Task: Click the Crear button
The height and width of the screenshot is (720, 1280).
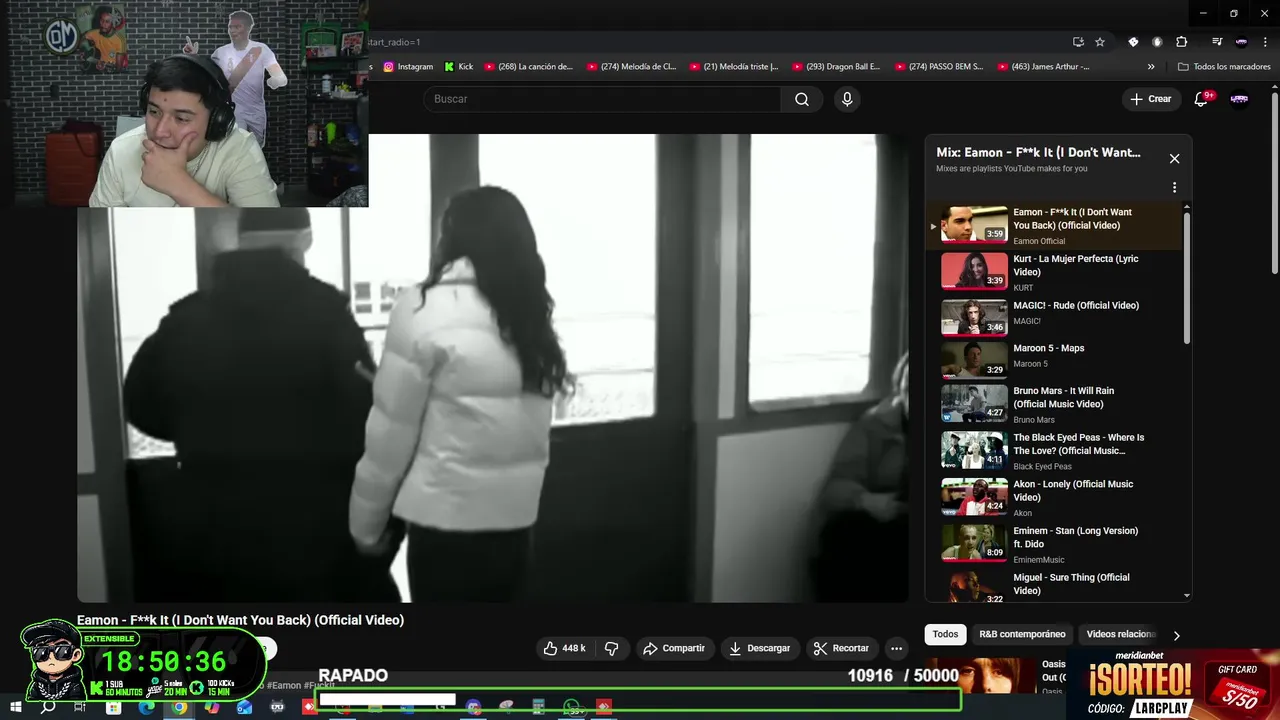Action: coord(1151,99)
